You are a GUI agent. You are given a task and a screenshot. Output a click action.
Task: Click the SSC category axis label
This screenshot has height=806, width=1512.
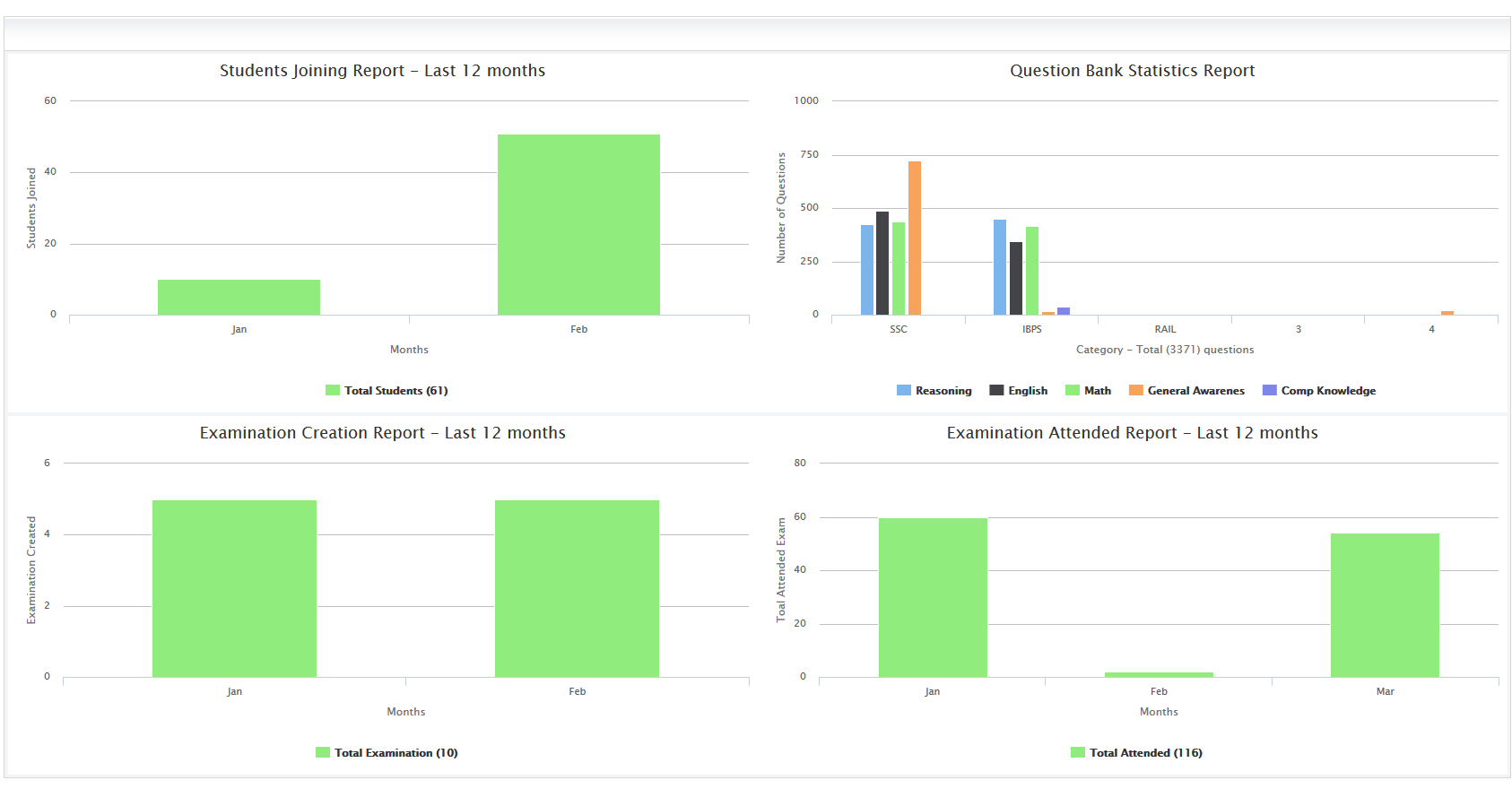click(x=899, y=329)
